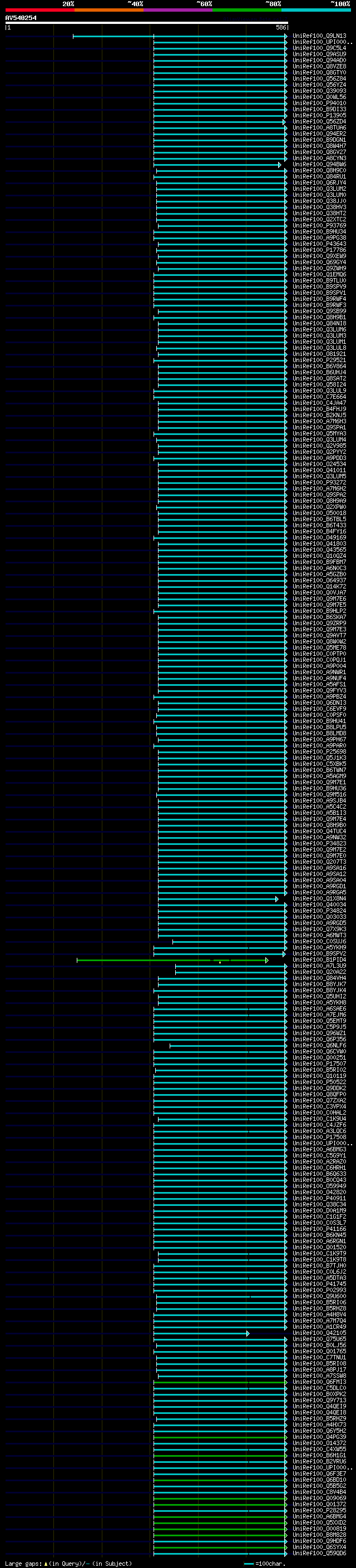The image size is (356, 1568).
Task: Select hit label UniRef100_A8CYN3
Action: coord(319,159)
